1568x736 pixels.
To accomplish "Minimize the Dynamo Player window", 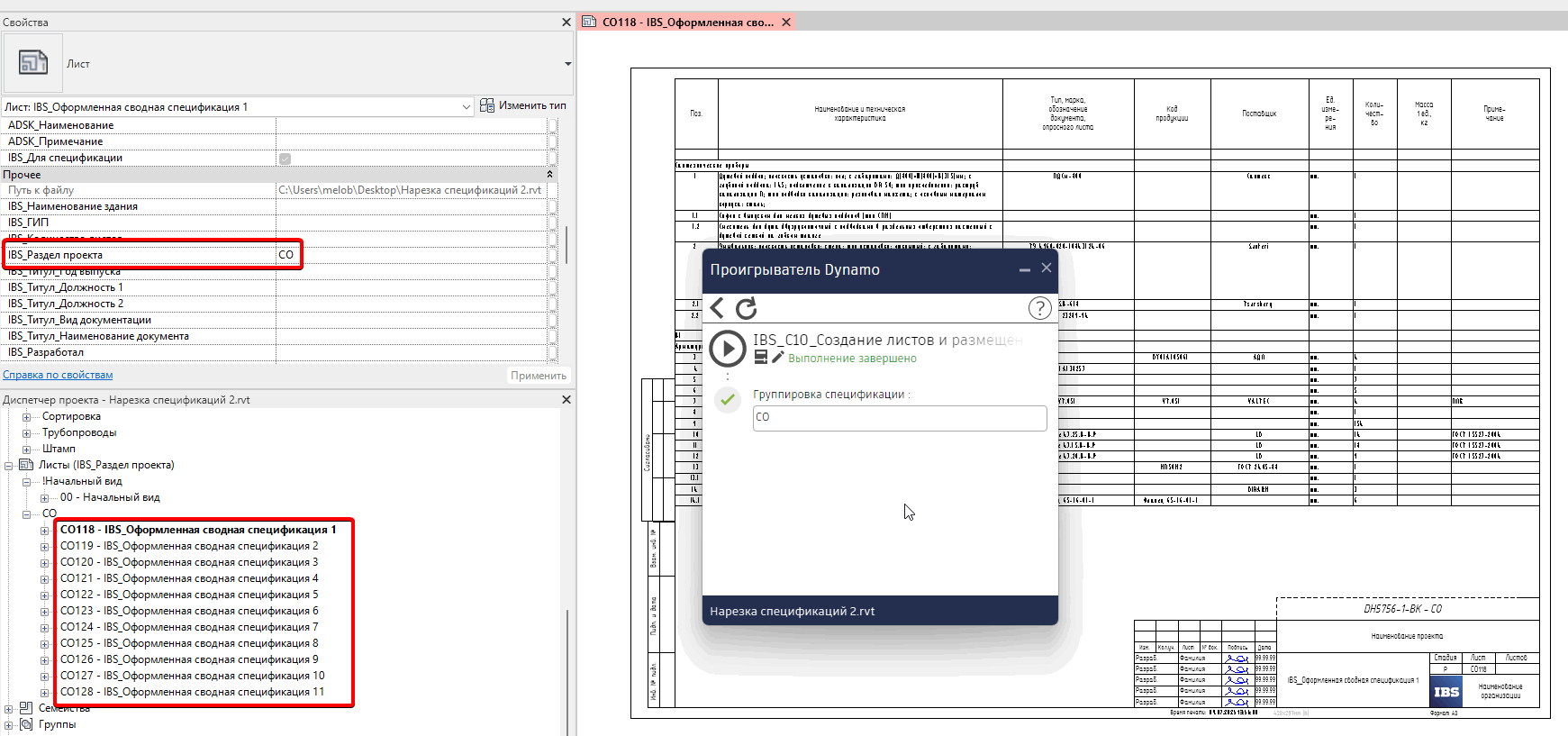I will coord(1025,269).
